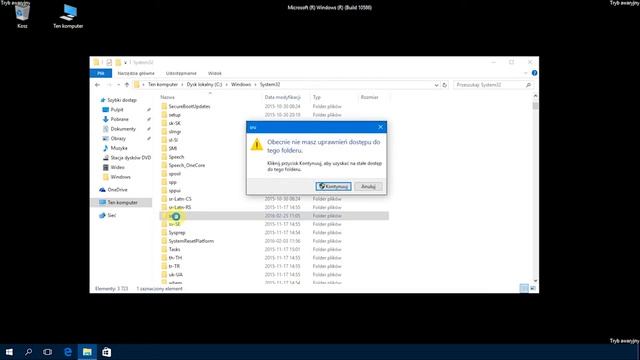
Task: Click Ten komputer in the address breadcrumb
Action: (163, 84)
